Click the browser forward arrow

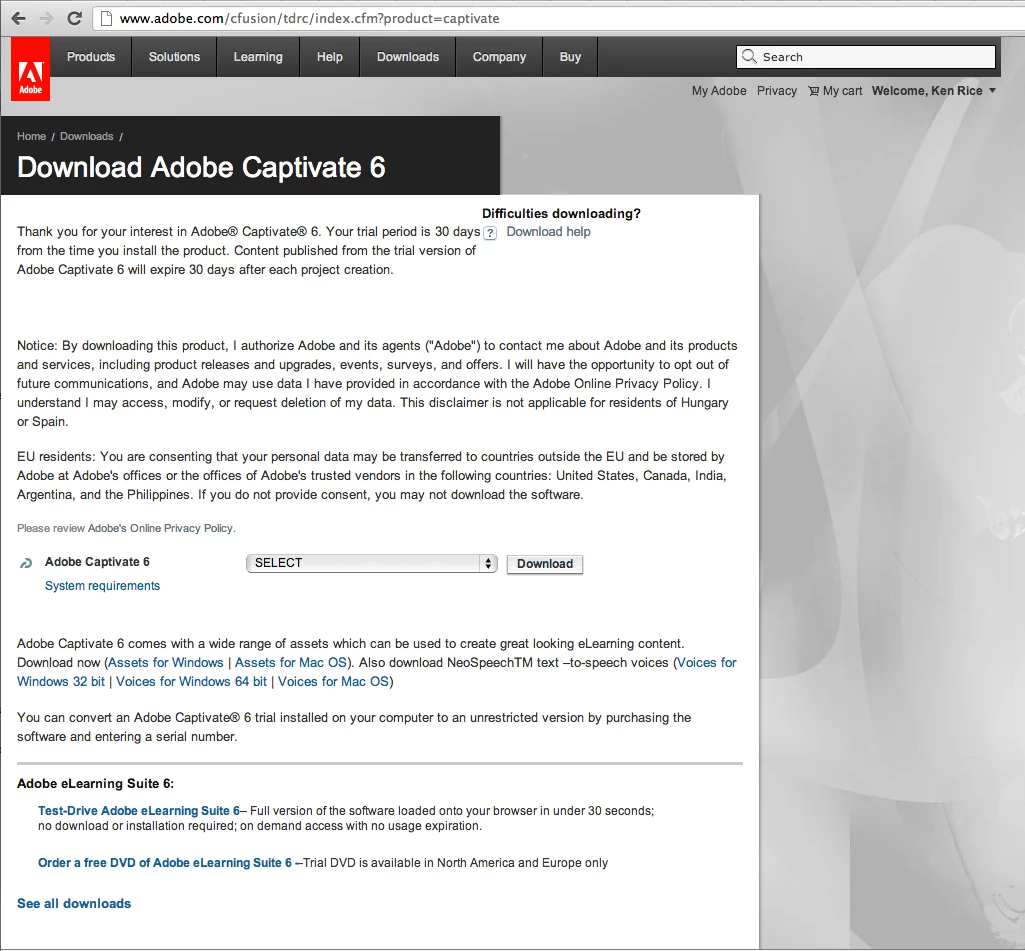click(46, 18)
